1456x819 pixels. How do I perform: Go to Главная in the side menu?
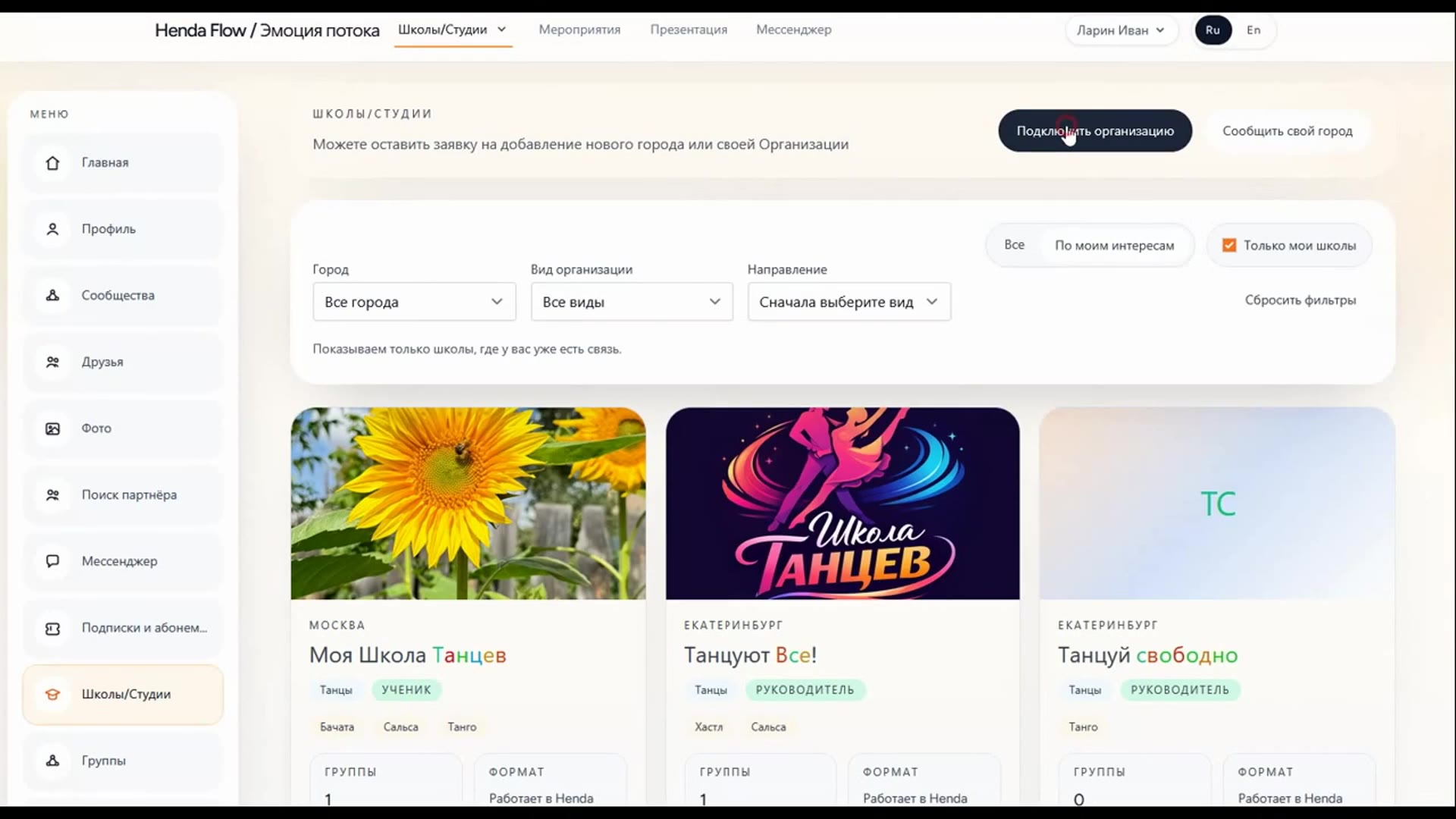(x=123, y=163)
